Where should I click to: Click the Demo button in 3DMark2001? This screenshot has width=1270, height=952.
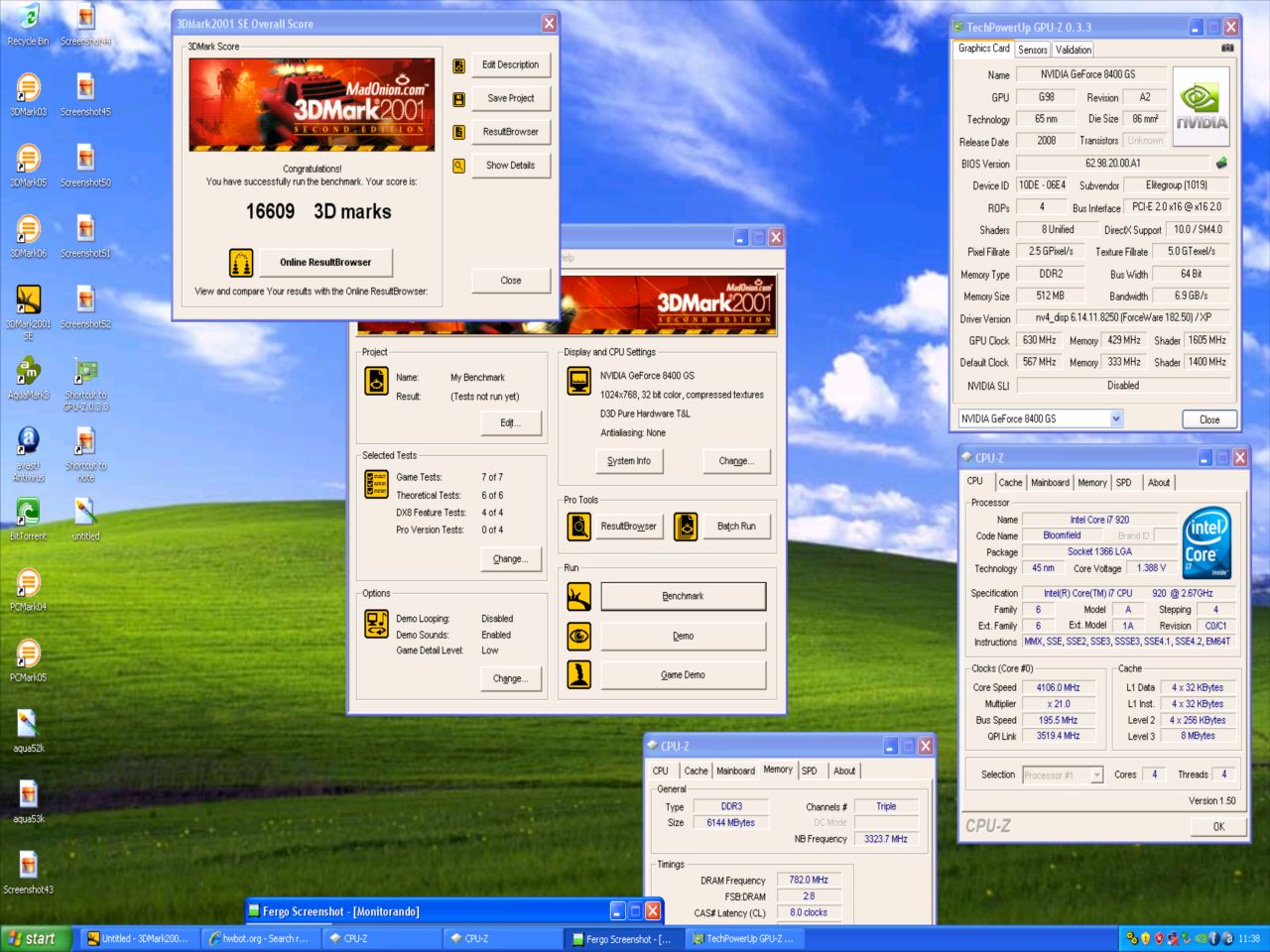[683, 636]
